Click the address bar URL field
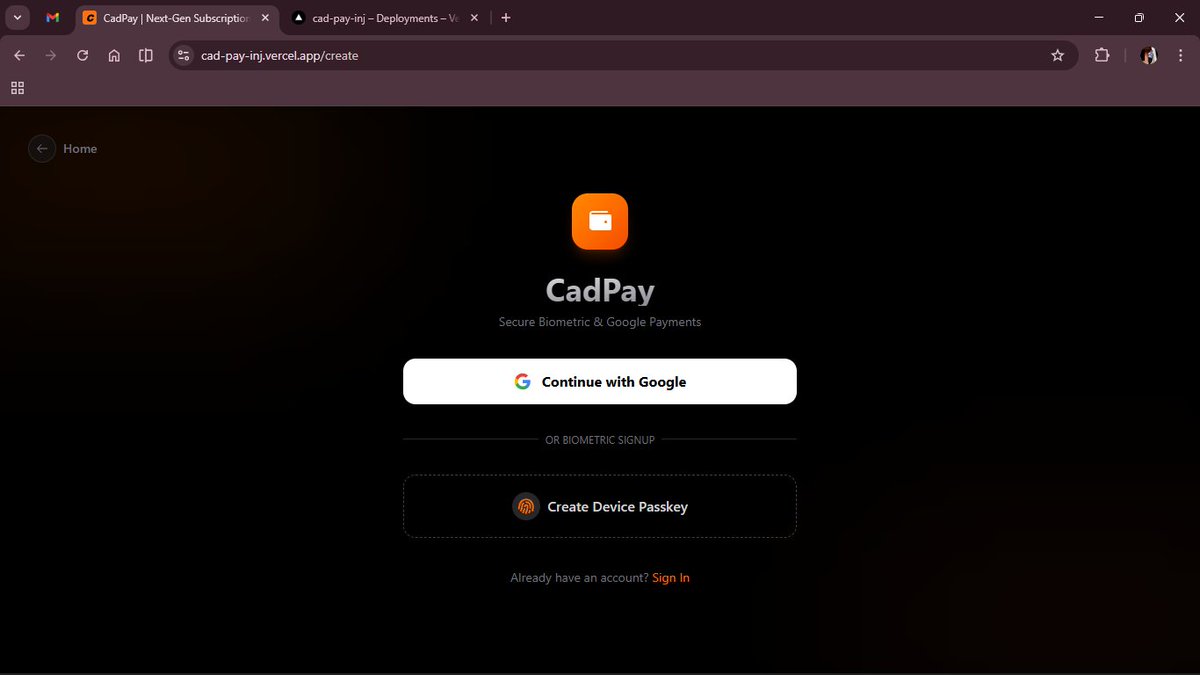 coord(623,56)
